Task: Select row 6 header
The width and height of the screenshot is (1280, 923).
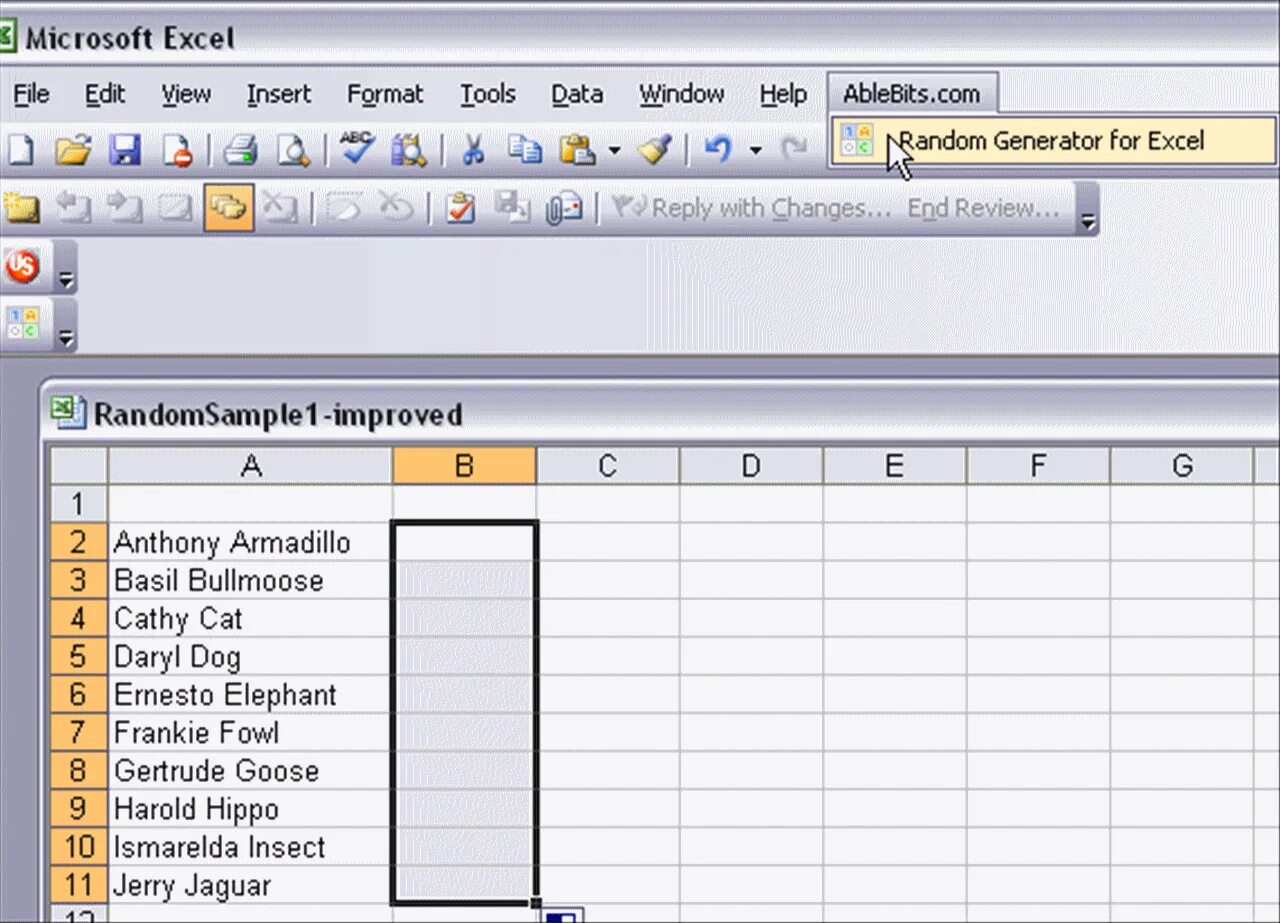Action: tap(79, 694)
